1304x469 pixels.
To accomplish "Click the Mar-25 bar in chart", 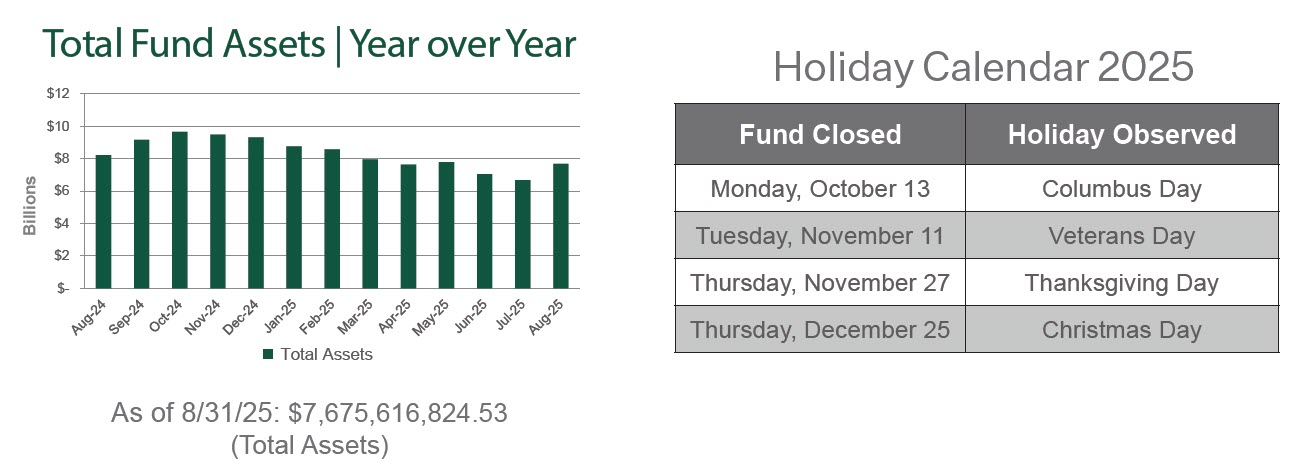I will click(x=370, y=224).
